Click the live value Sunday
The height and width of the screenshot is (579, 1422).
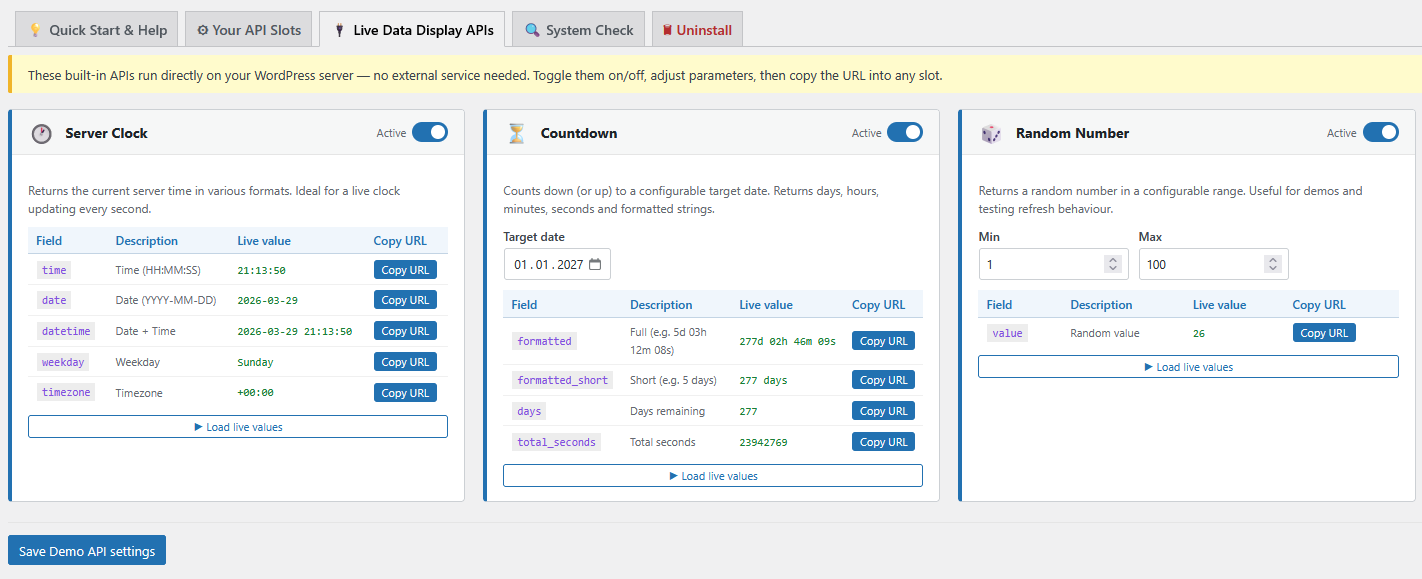coord(255,362)
